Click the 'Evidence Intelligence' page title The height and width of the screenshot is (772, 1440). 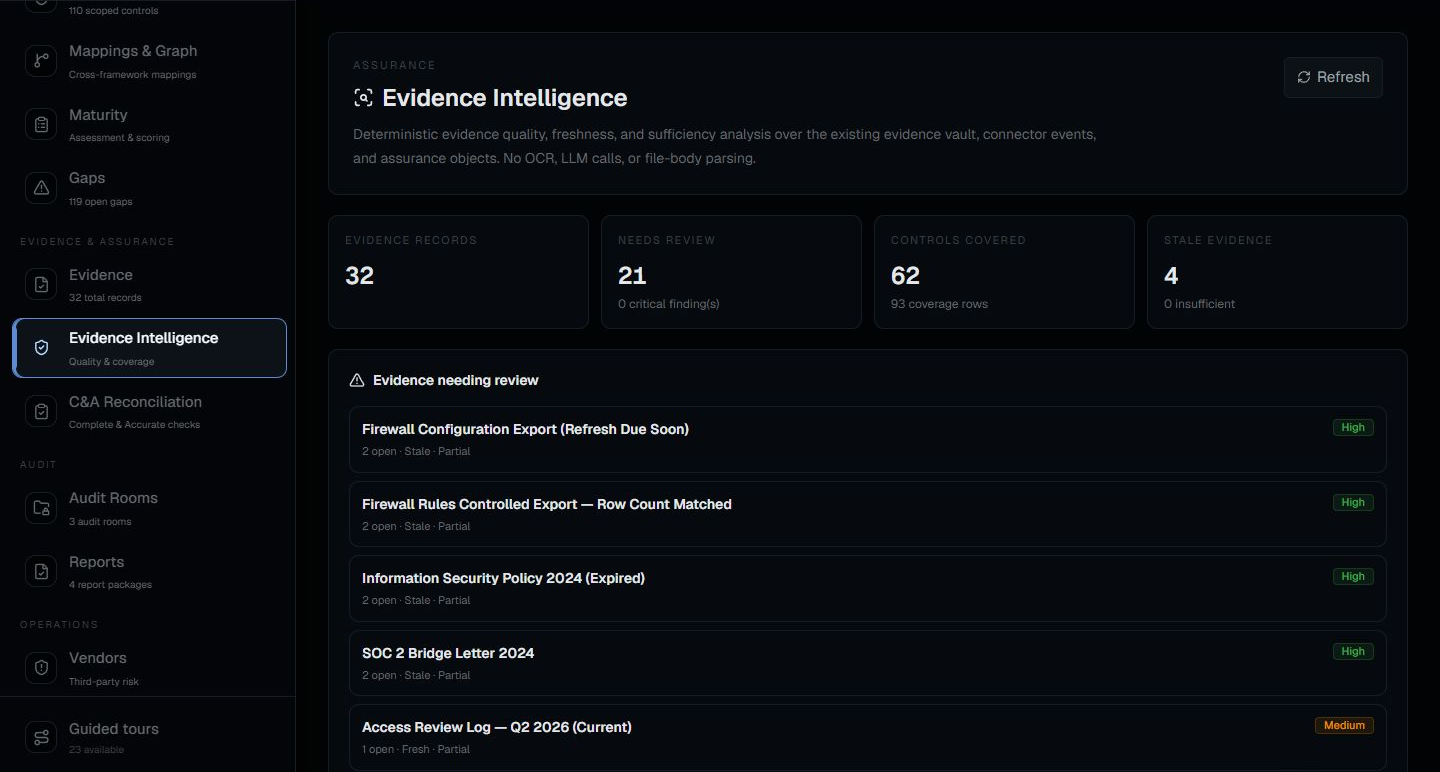505,98
